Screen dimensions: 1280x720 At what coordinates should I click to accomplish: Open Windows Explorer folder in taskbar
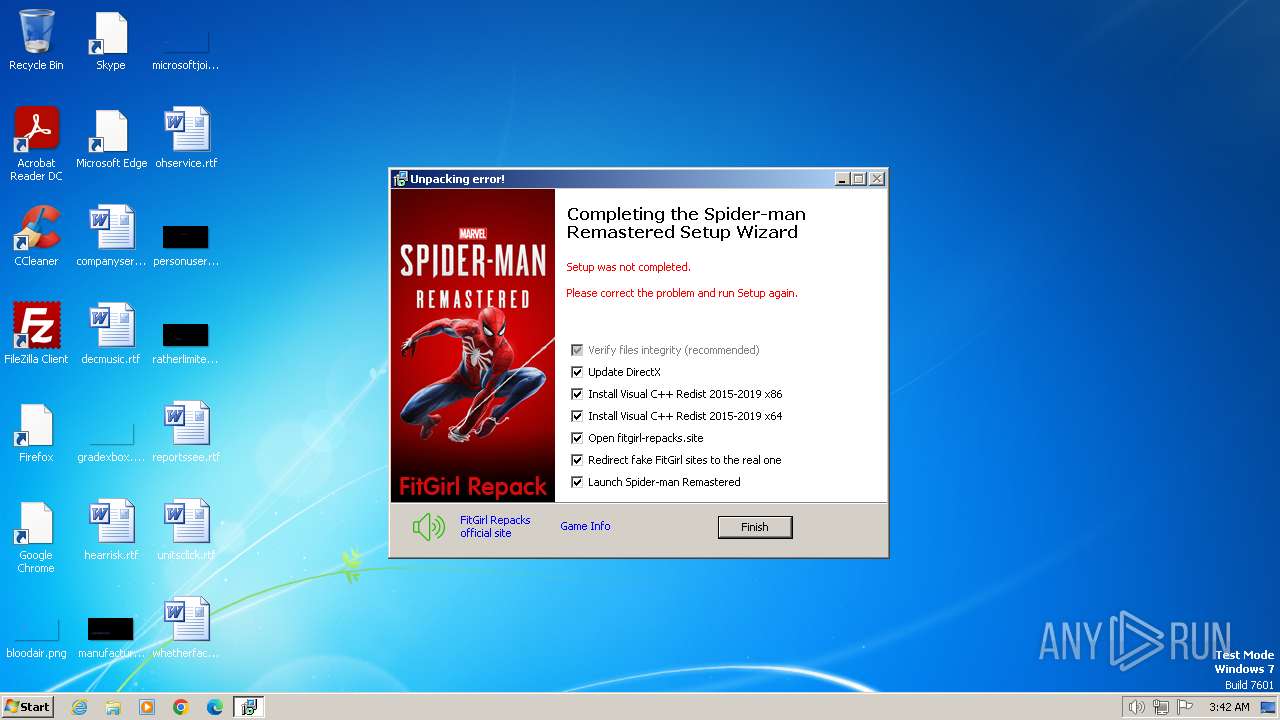click(113, 707)
